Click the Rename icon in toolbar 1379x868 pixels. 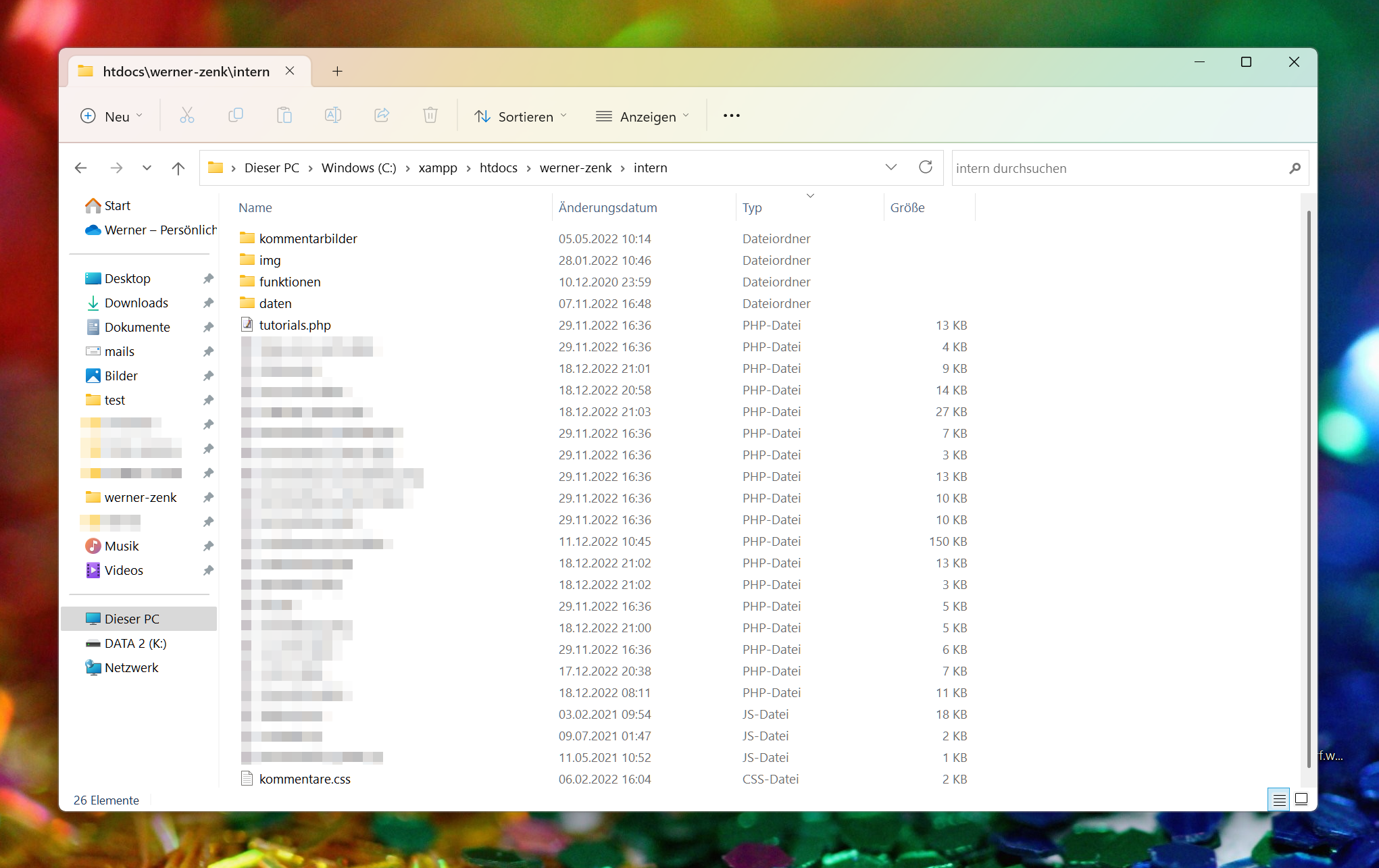[333, 116]
